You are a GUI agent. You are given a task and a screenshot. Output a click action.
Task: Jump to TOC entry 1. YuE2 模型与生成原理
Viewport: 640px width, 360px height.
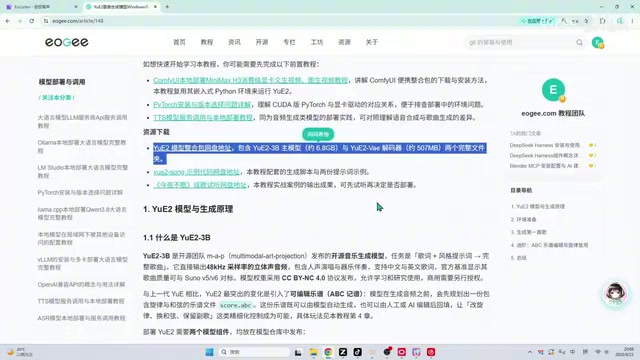pos(538,207)
